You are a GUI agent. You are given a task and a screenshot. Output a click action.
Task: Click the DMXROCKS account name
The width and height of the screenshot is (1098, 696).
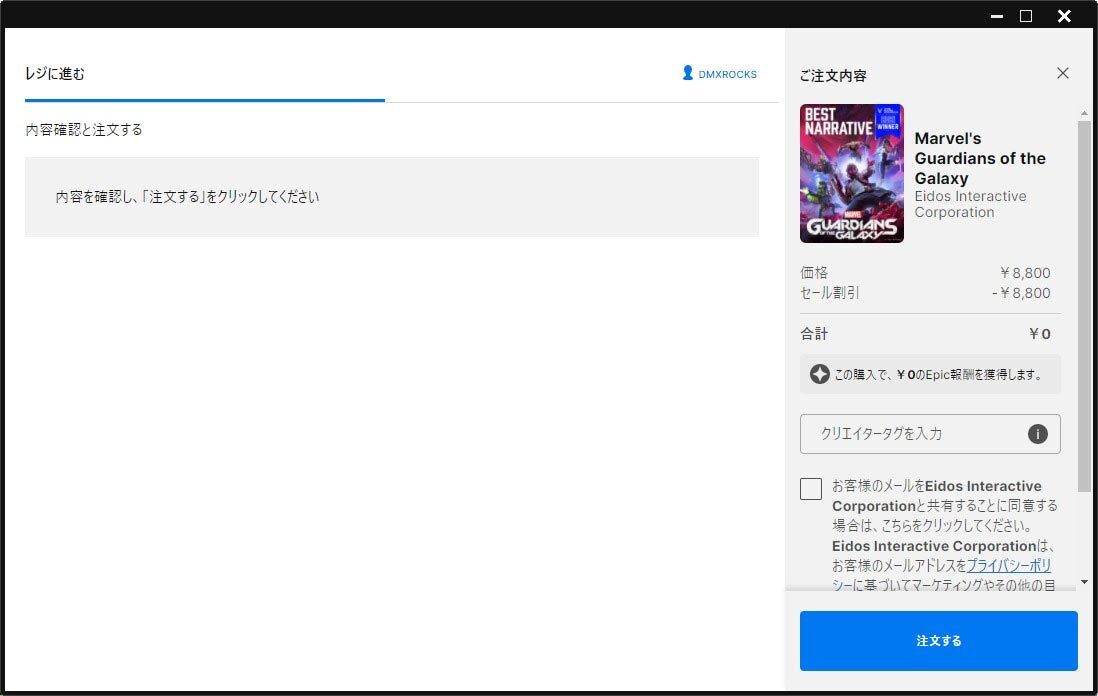[x=728, y=74]
